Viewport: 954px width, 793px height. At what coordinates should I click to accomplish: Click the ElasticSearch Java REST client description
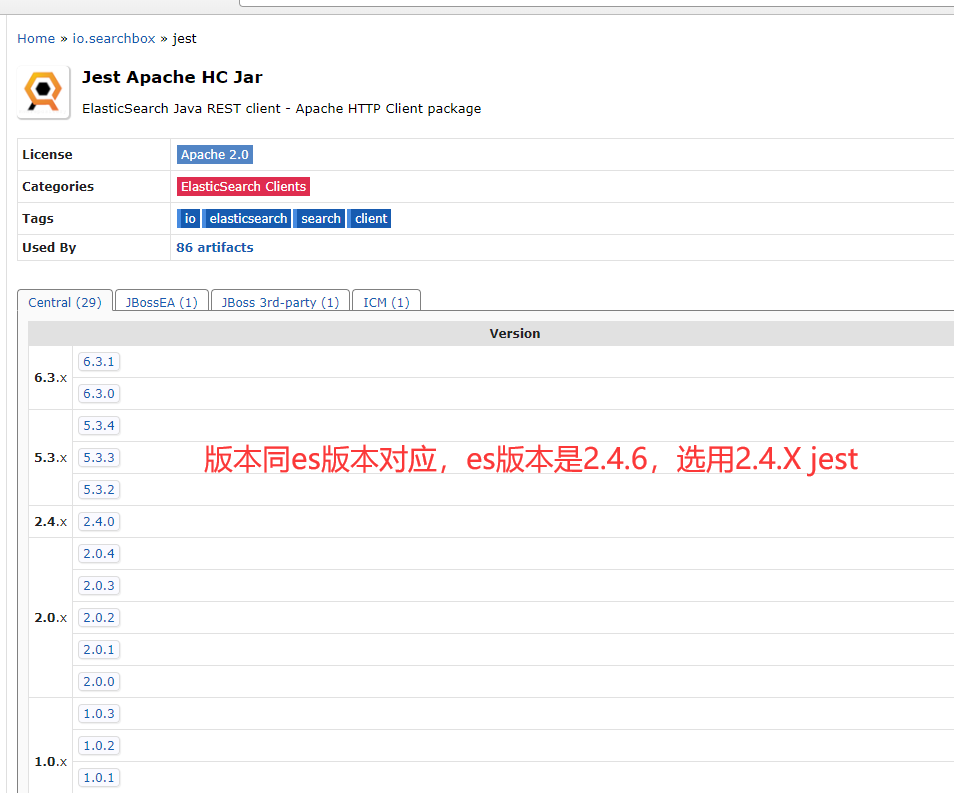point(282,109)
